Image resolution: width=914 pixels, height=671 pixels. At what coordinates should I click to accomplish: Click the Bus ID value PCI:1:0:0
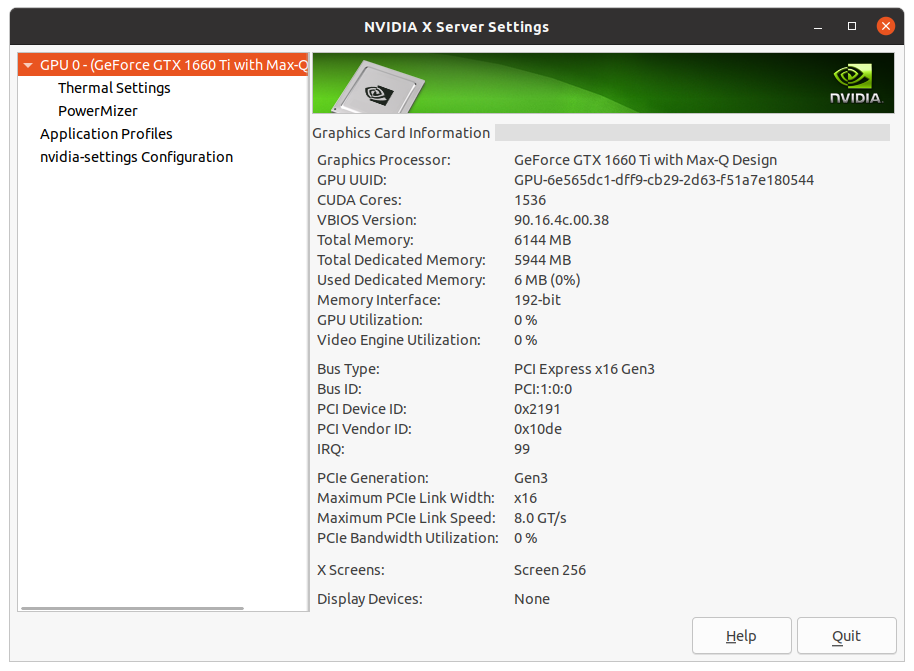point(543,389)
